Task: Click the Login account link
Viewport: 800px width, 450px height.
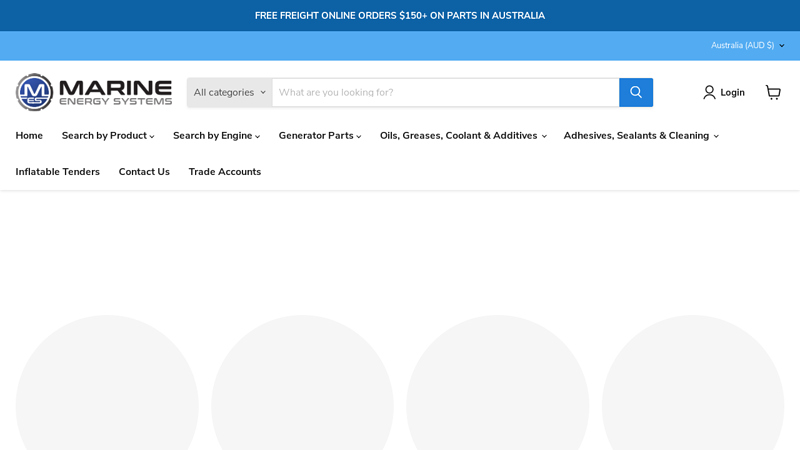Action: 723,92
